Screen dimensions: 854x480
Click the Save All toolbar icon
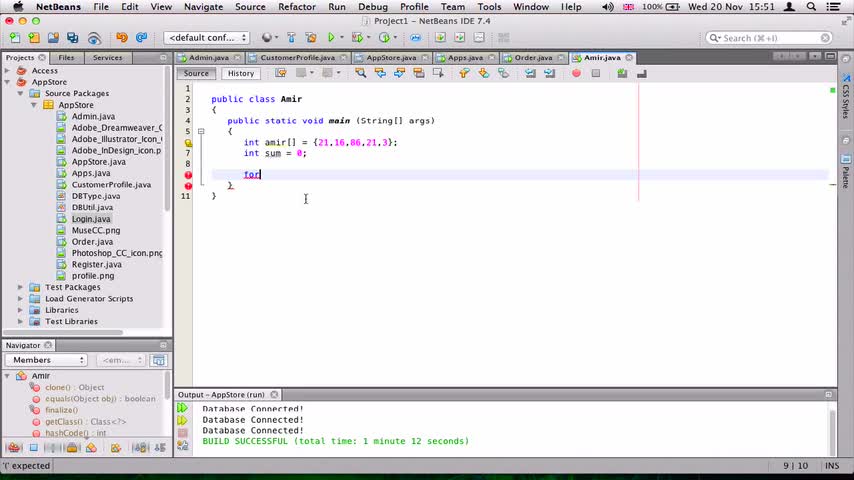click(72, 38)
